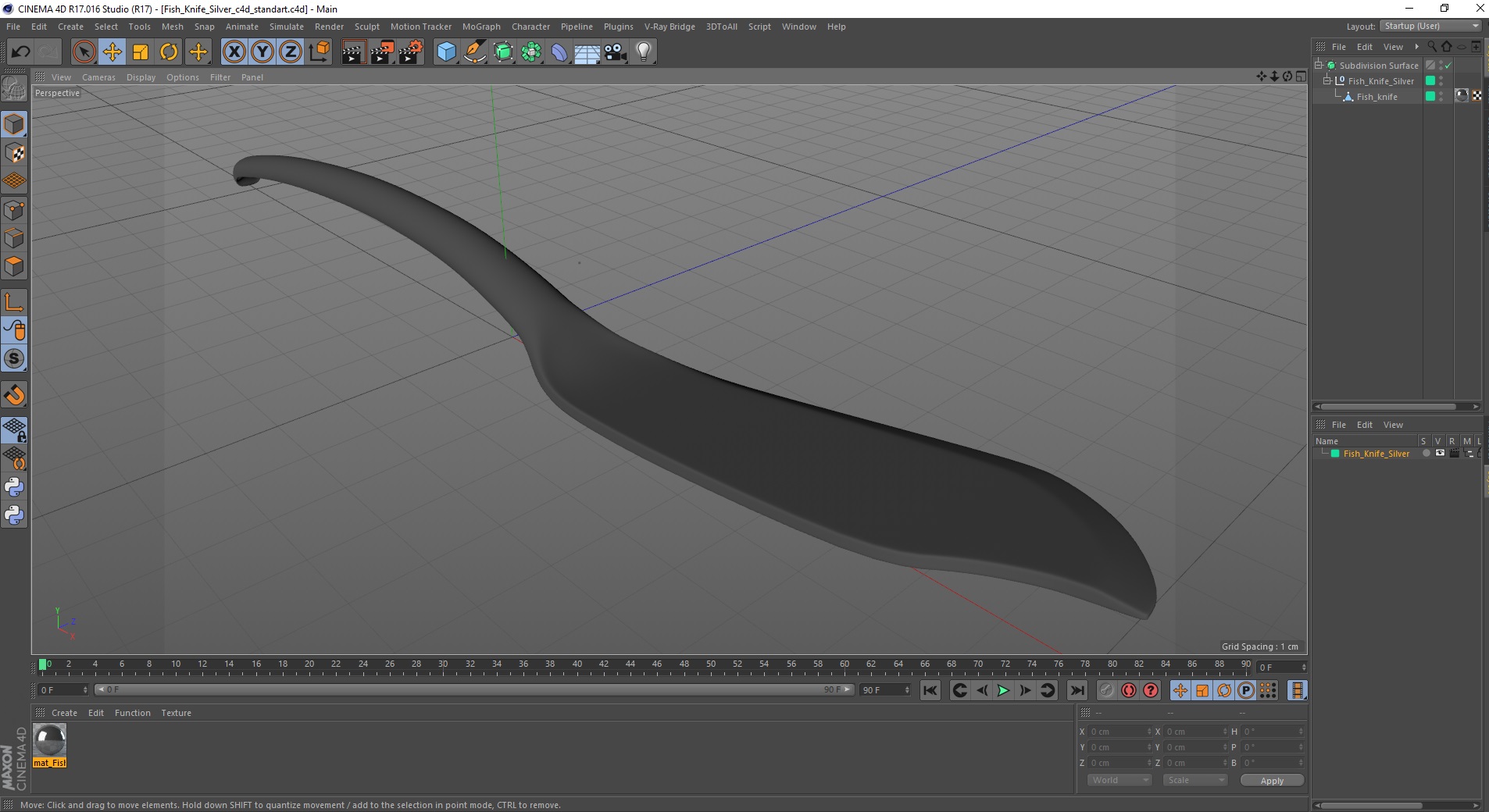
Task: Click the Apply button in Coordinates
Action: (x=1272, y=781)
